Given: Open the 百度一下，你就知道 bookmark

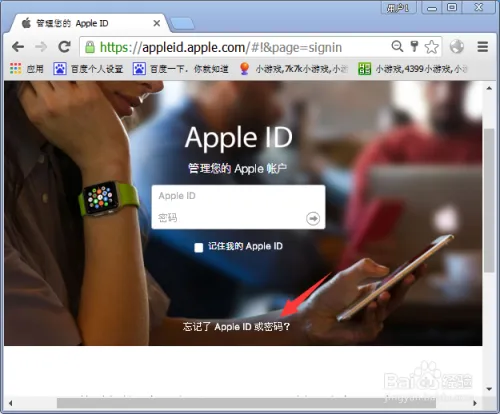Looking at the screenshot, I should [x=181, y=69].
